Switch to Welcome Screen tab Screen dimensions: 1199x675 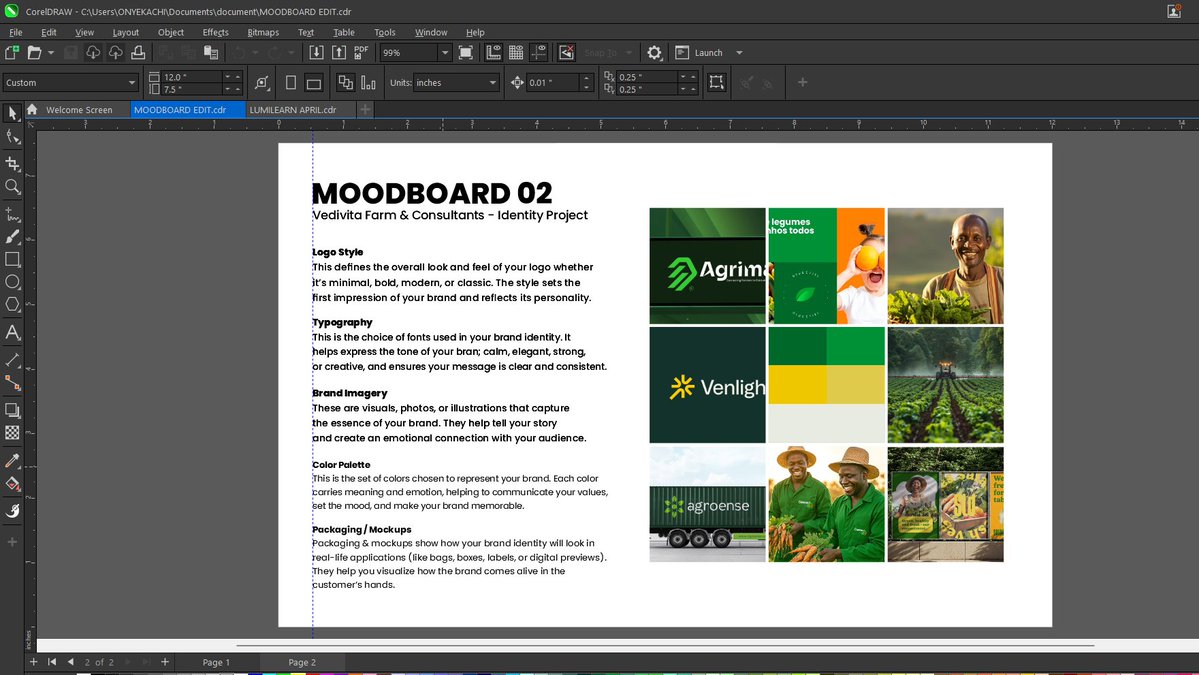79,110
